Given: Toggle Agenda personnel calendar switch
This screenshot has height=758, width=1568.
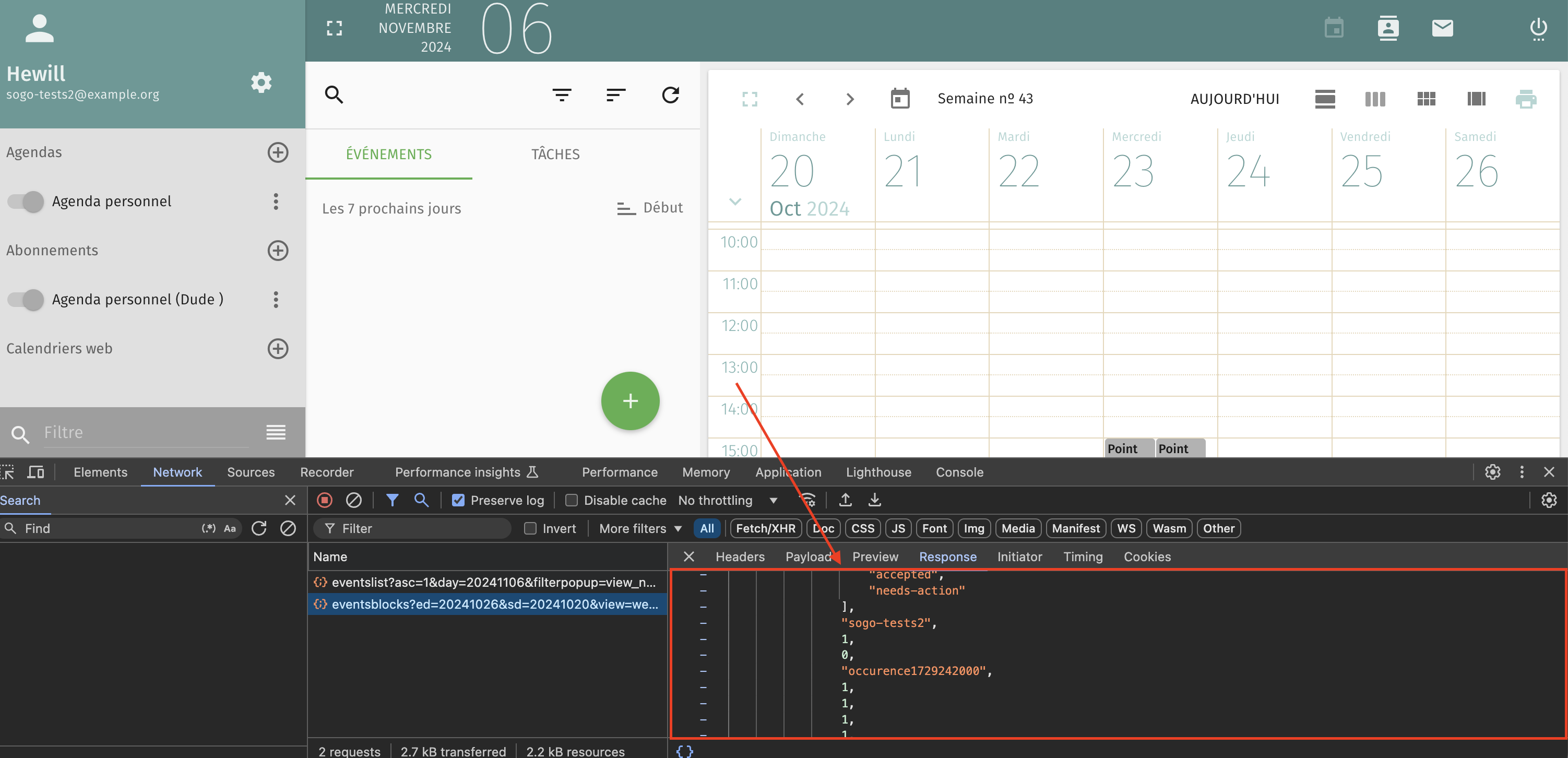Looking at the screenshot, I should tap(26, 202).
